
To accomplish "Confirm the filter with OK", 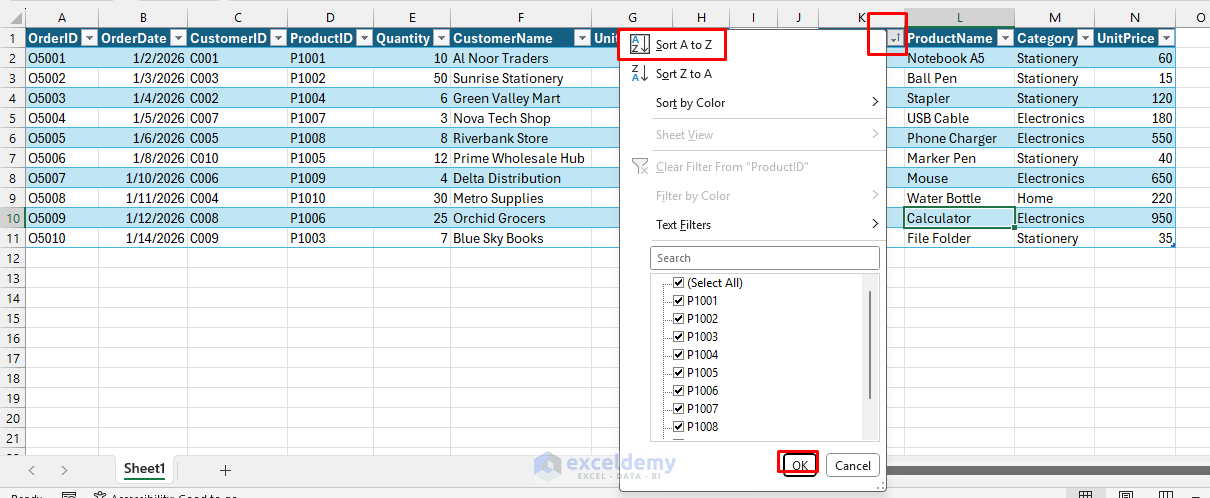I will (799, 465).
